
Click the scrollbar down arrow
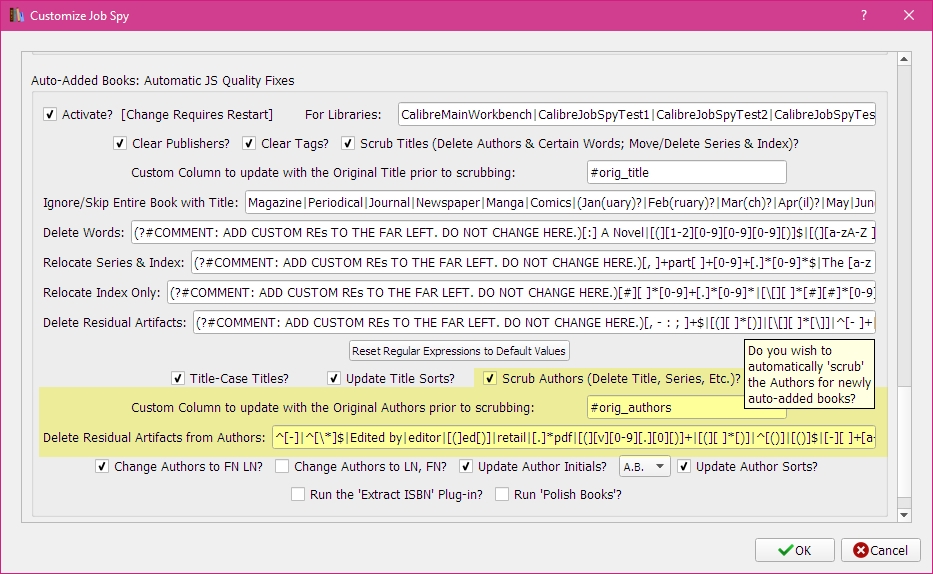(x=904, y=514)
